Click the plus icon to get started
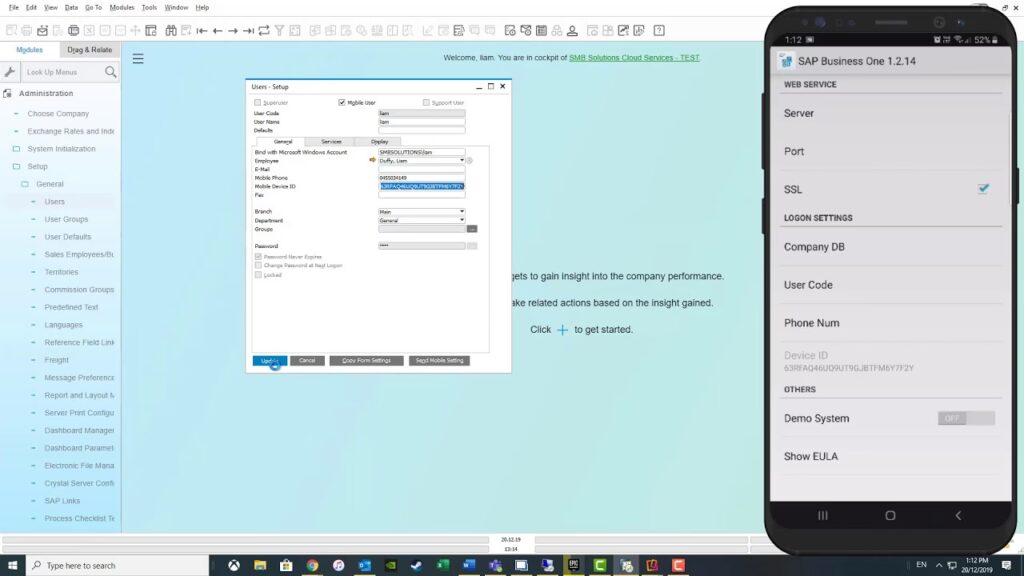Screen dimensions: 1024x576 562,330
